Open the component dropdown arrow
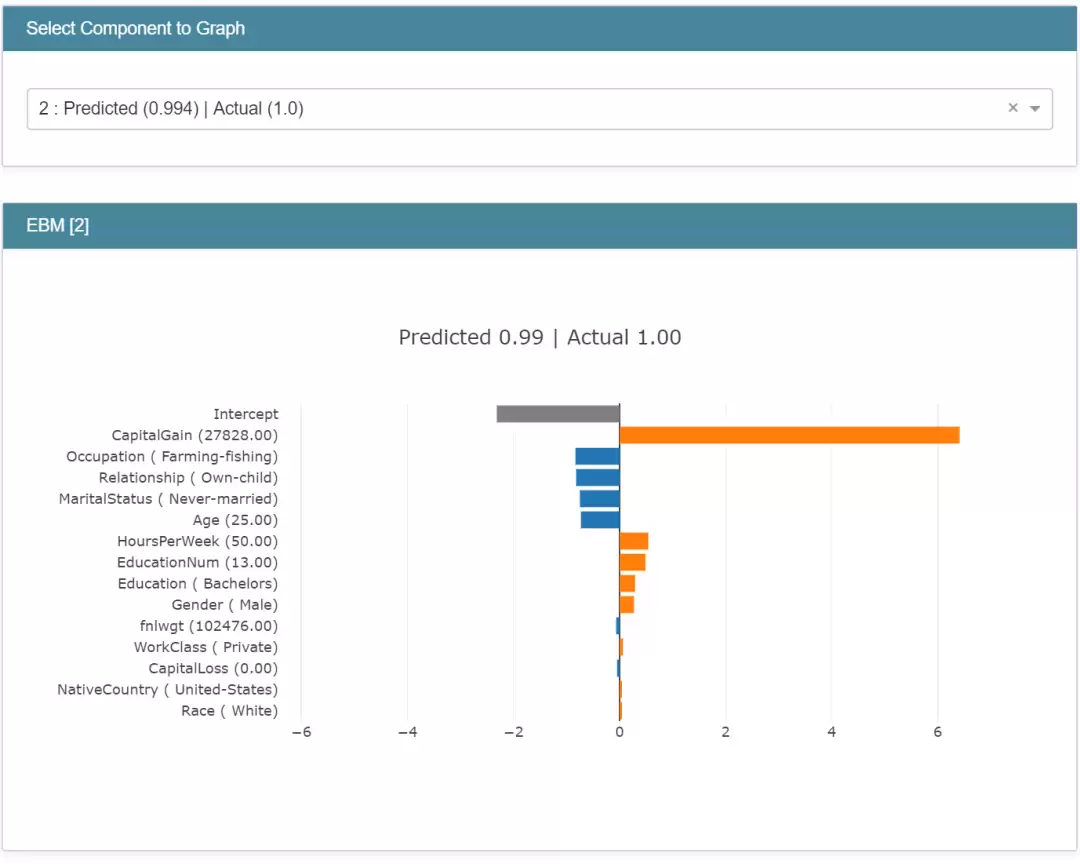The height and width of the screenshot is (864, 1080). point(1035,108)
